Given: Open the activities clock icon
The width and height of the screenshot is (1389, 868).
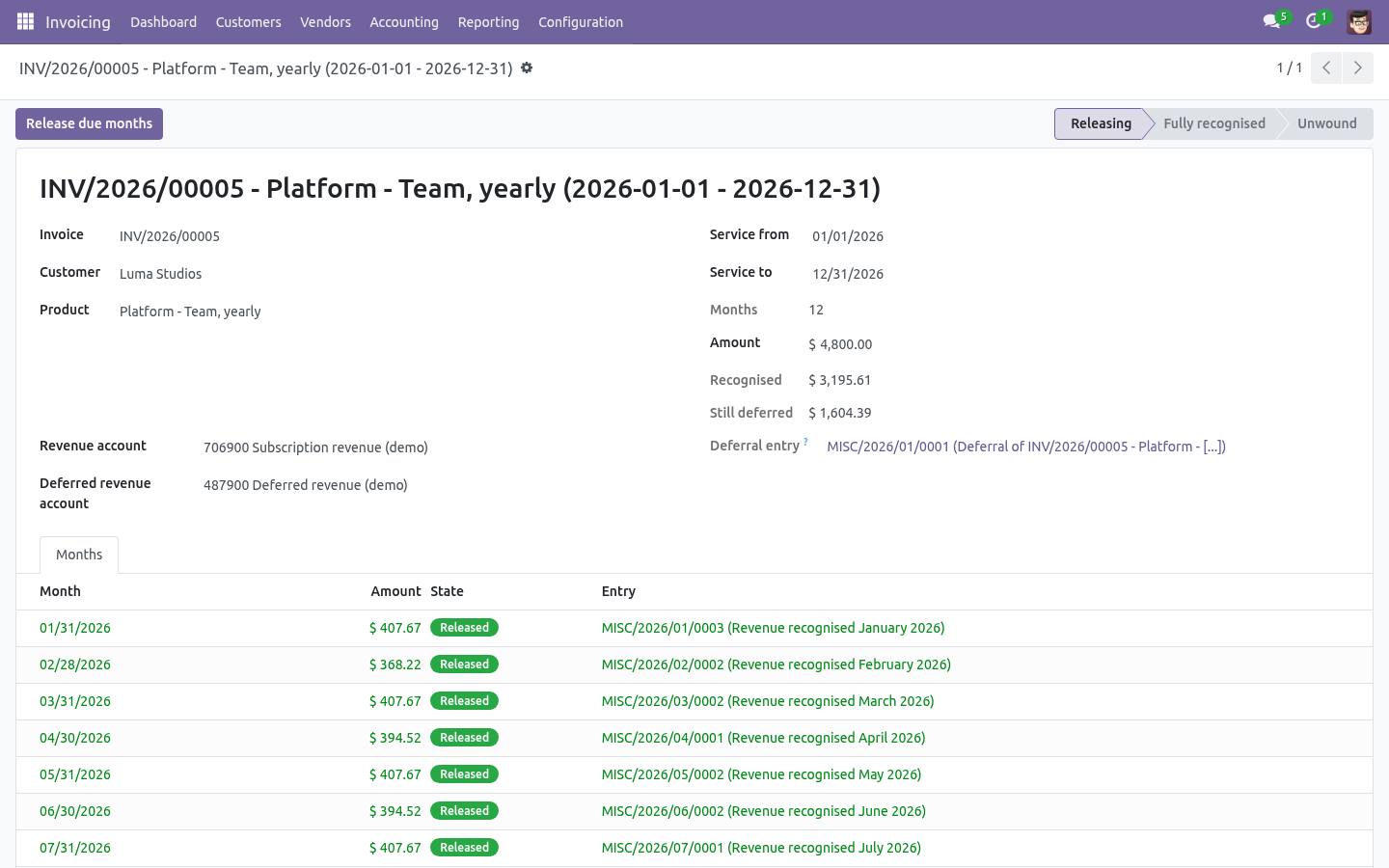Looking at the screenshot, I should click(1314, 21).
